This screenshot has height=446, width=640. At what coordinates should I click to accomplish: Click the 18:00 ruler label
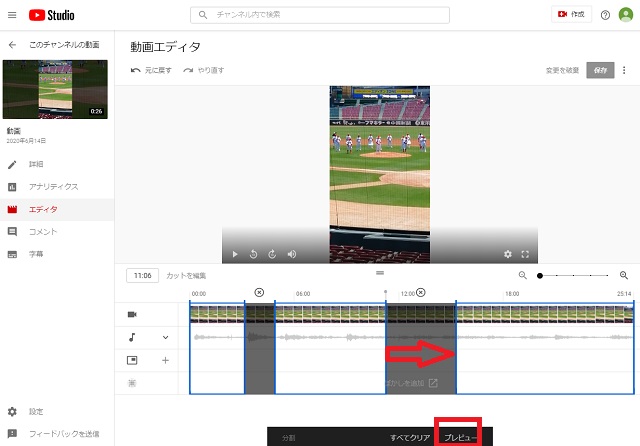coord(512,294)
